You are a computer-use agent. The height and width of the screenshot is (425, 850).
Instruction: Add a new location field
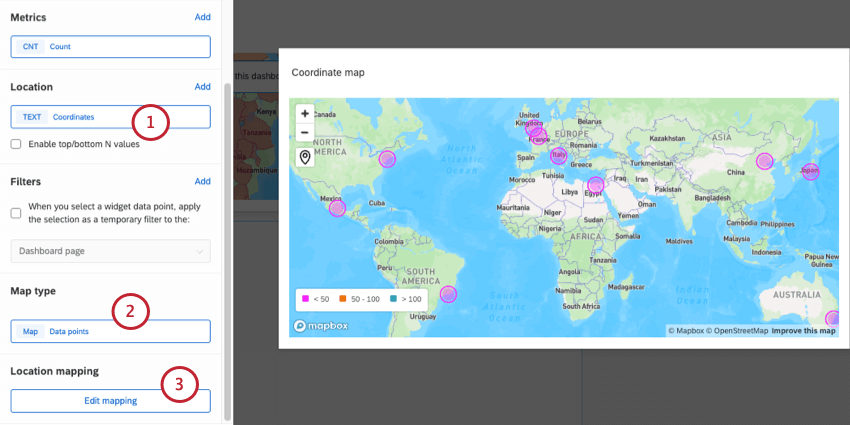pyautogui.click(x=203, y=86)
